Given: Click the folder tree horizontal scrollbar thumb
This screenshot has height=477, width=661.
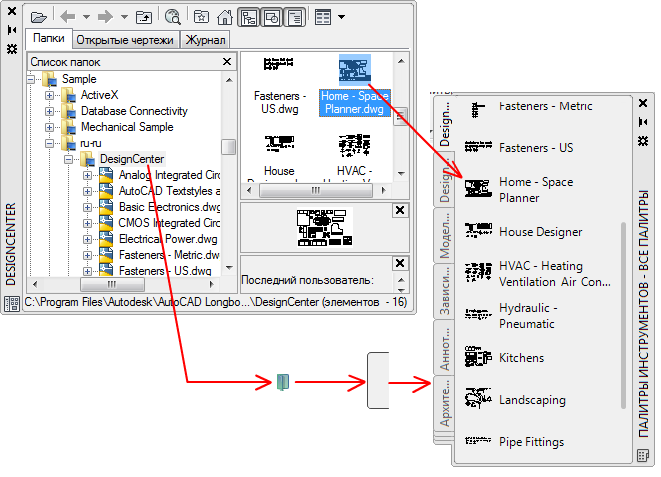Looking at the screenshot, I should click(x=112, y=284).
